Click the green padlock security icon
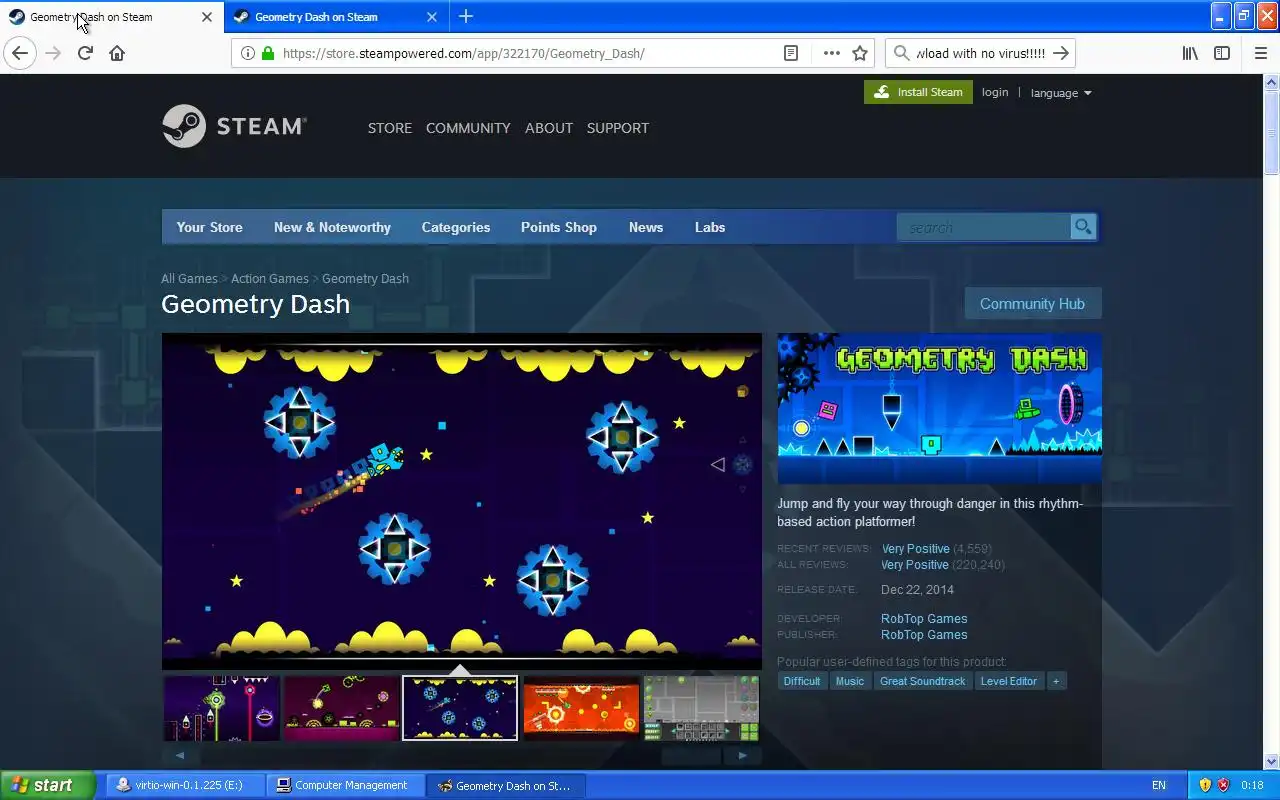This screenshot has height=800, width=1280. pyautogui.click(x=267, y=53)
